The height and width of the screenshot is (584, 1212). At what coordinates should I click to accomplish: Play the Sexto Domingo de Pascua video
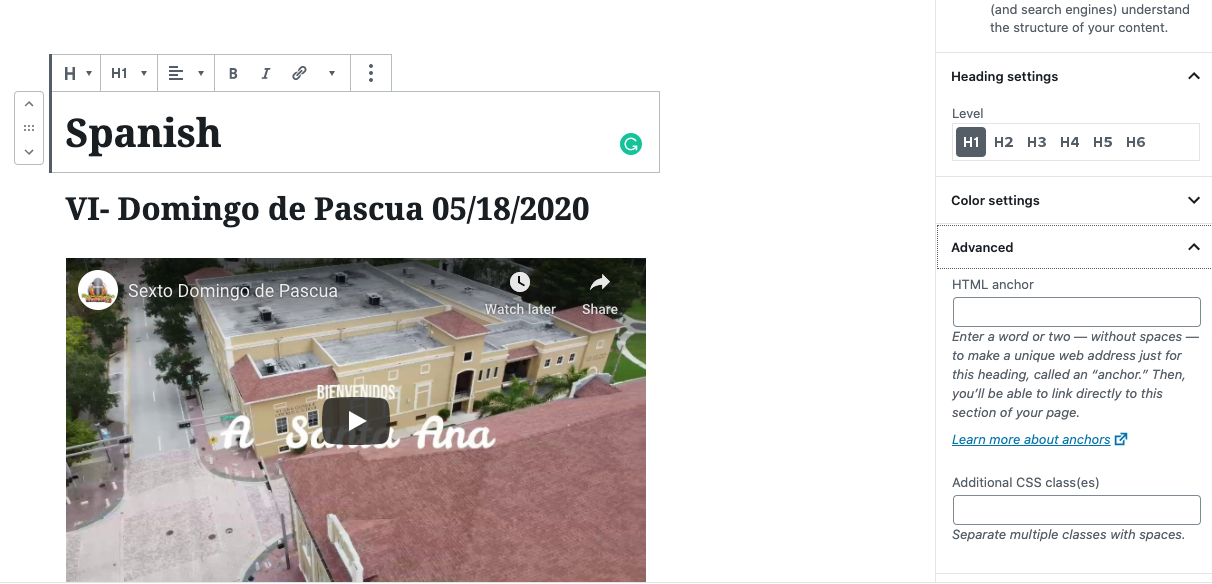click(356, 421)
